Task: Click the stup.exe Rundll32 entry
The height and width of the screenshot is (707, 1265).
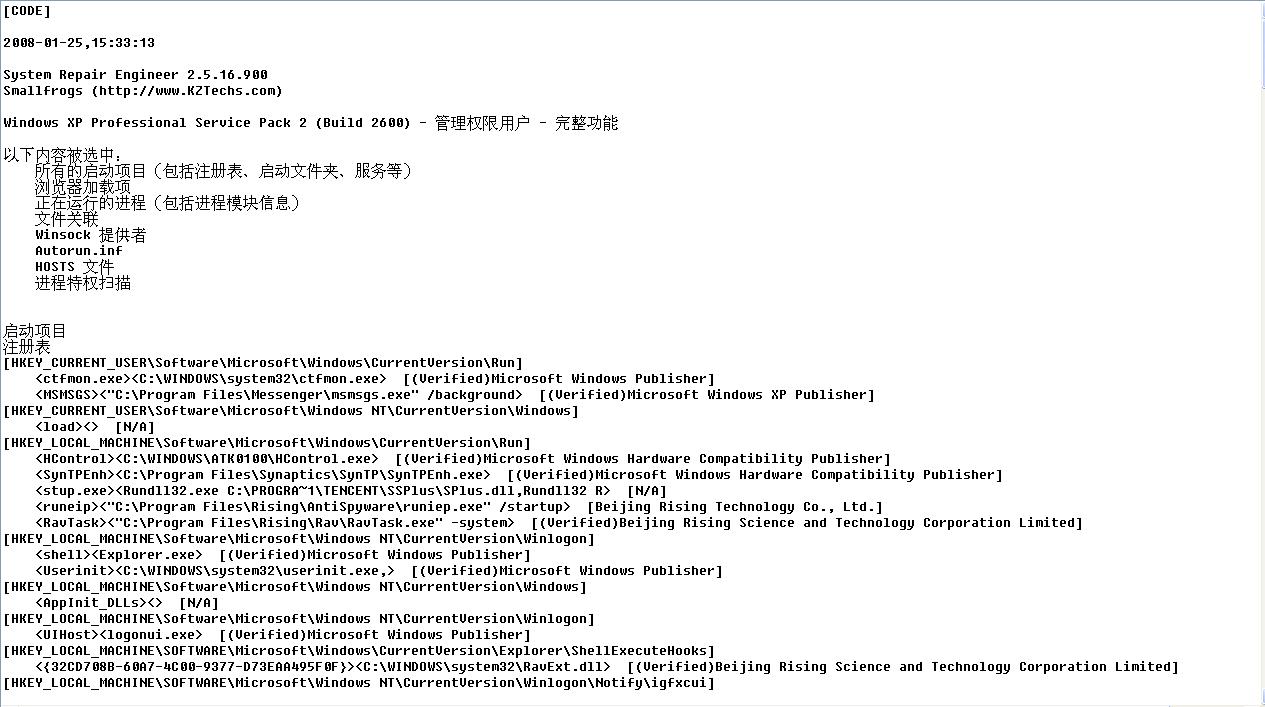Action: tap(351, 491)
